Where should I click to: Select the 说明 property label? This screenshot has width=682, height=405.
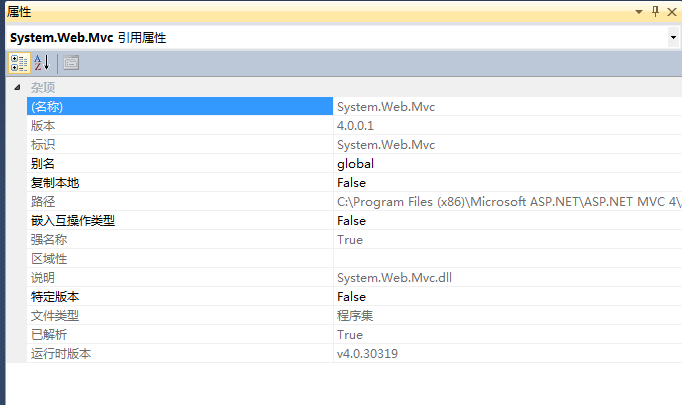(43, 278)
